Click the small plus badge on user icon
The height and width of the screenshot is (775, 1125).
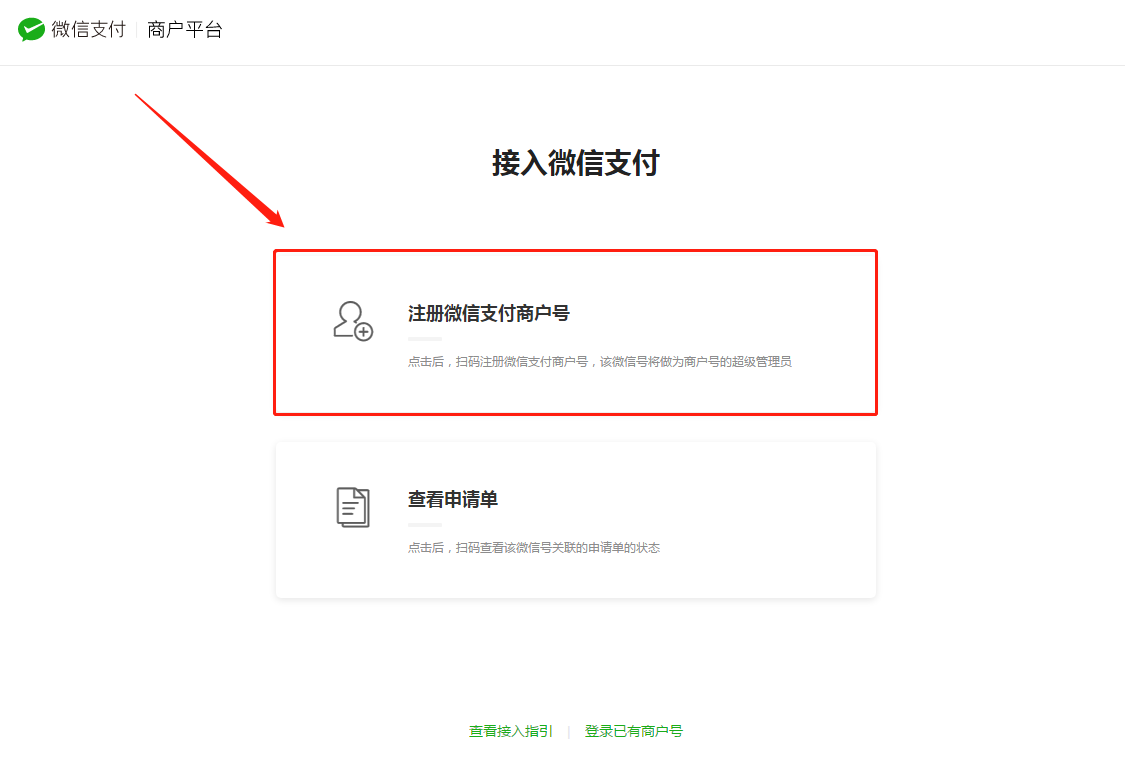[x=364, y=332]
